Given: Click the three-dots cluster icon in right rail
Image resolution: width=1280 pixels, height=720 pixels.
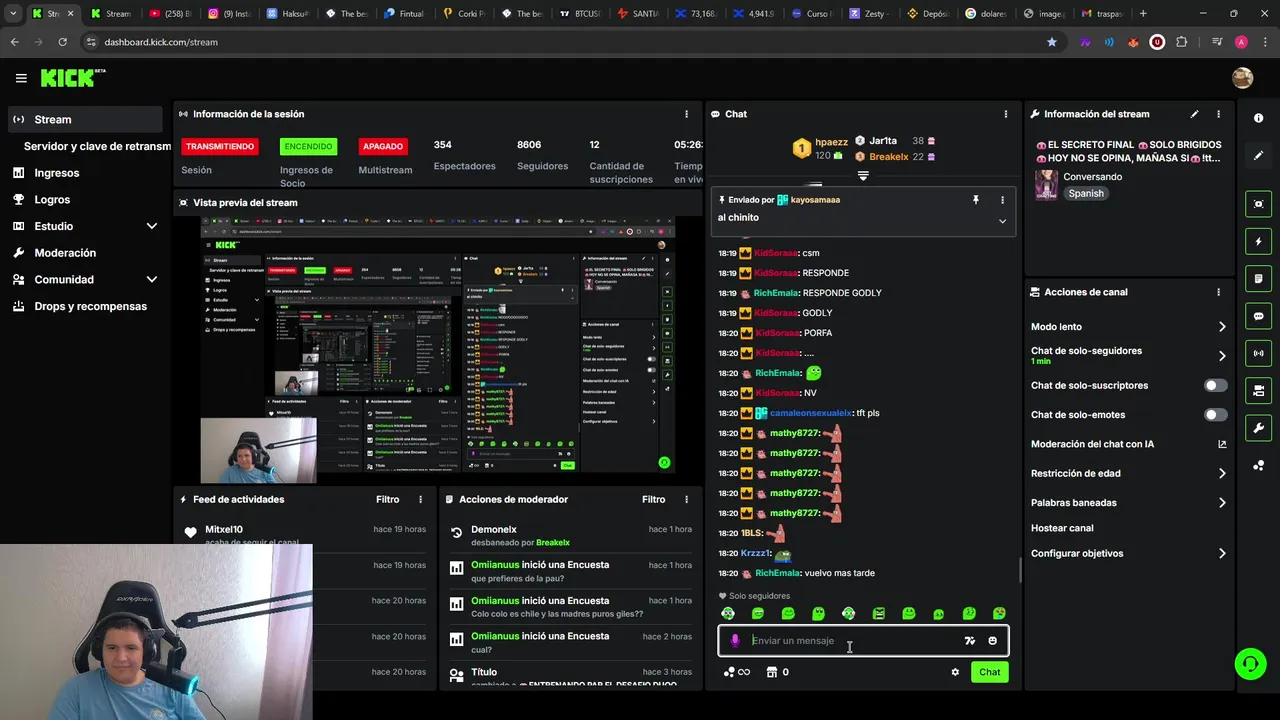Looking at the screenshot, I should pos(1258,466).
